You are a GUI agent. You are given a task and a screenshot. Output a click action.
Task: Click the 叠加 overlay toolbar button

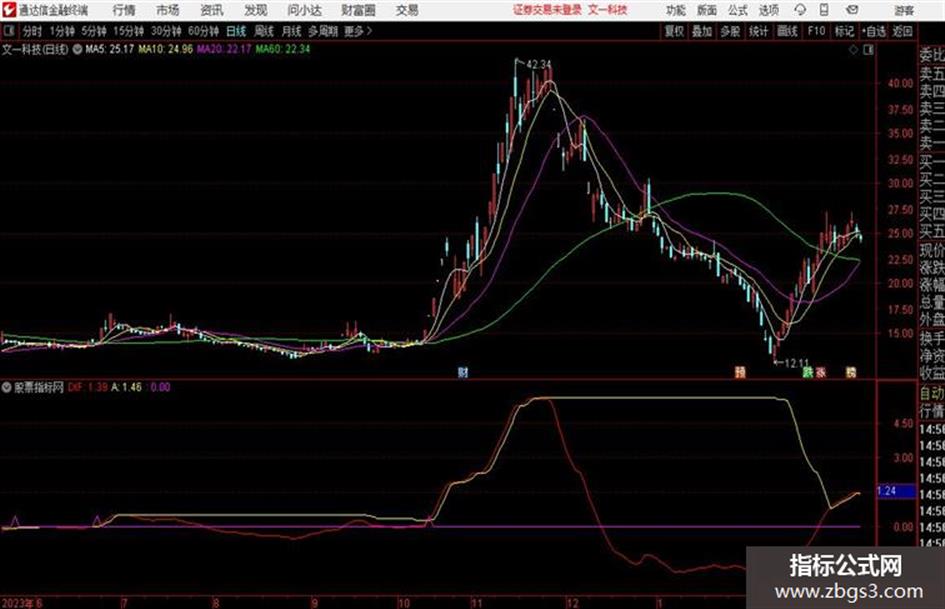click(702, 31)
